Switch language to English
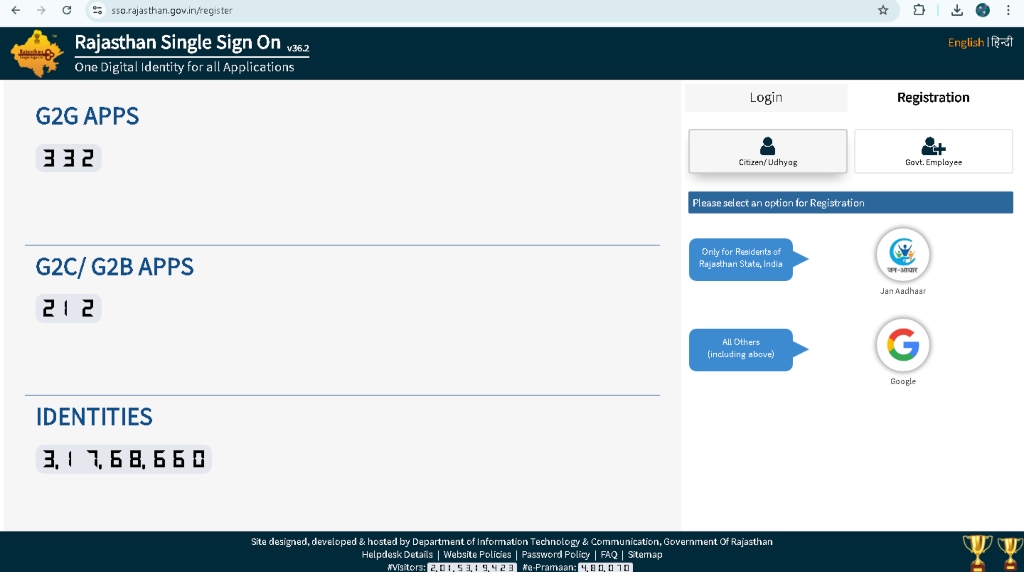 pyautogui.click(x=965, y=42)
